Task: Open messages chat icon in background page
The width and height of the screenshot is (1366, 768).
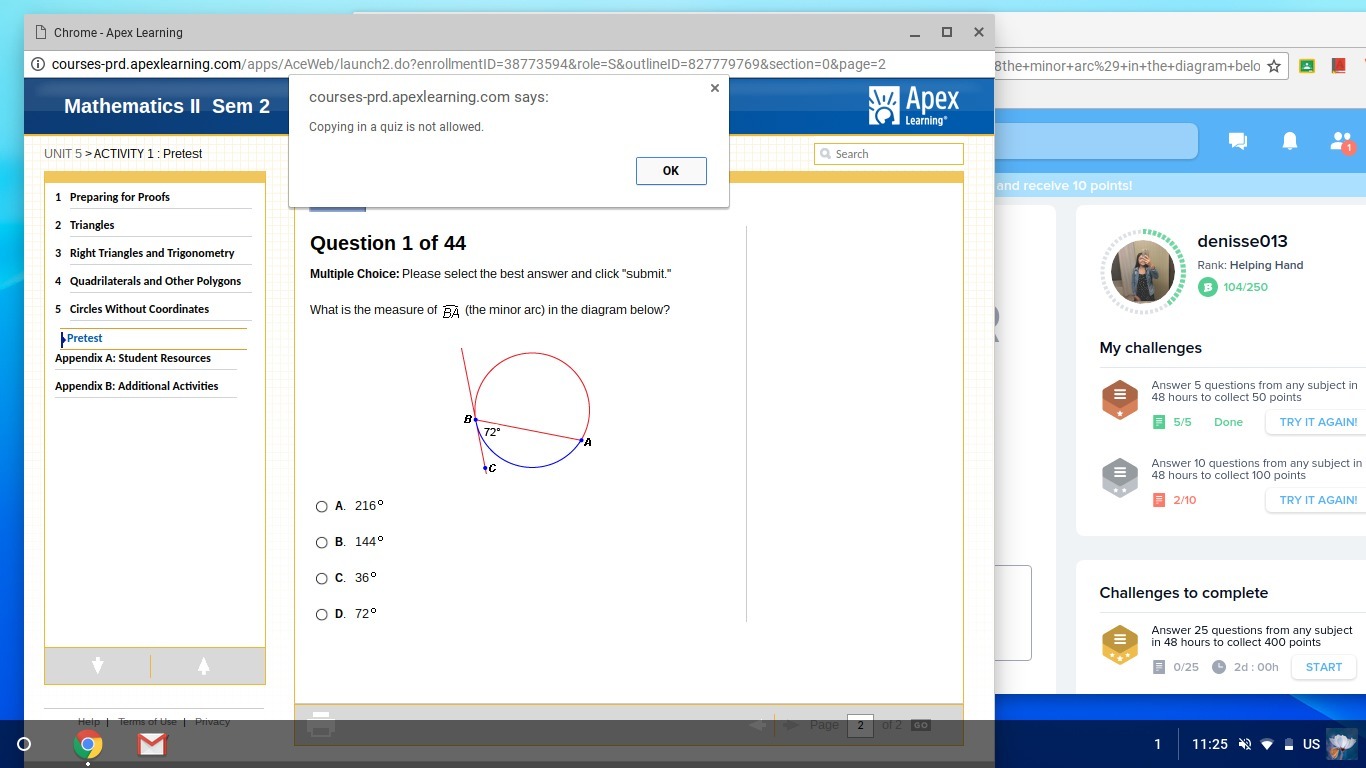Action: click(x=1238, y=142)
